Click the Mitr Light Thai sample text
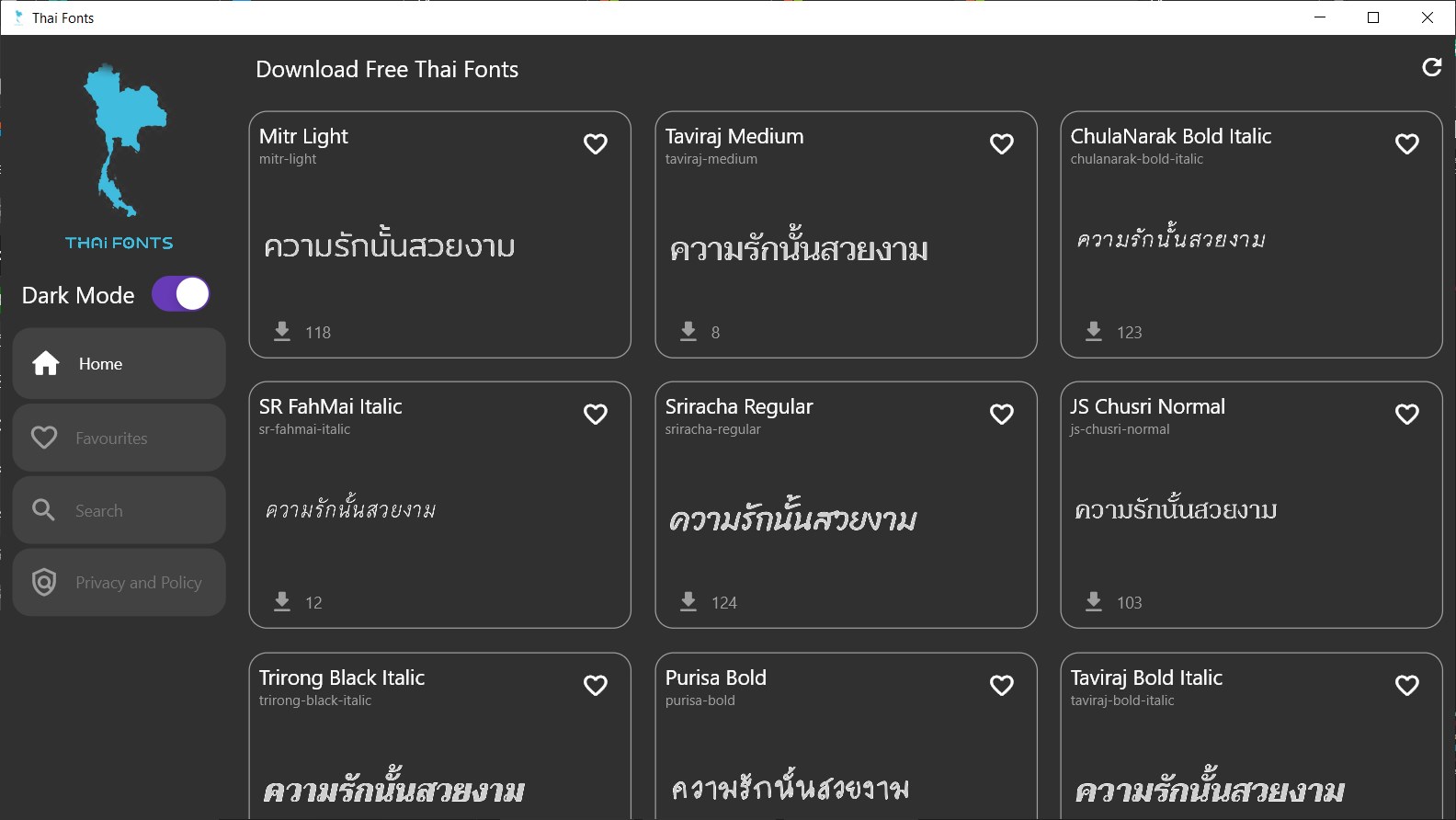The height and width of the screenshot is (820, 1456). click(389, 245)
